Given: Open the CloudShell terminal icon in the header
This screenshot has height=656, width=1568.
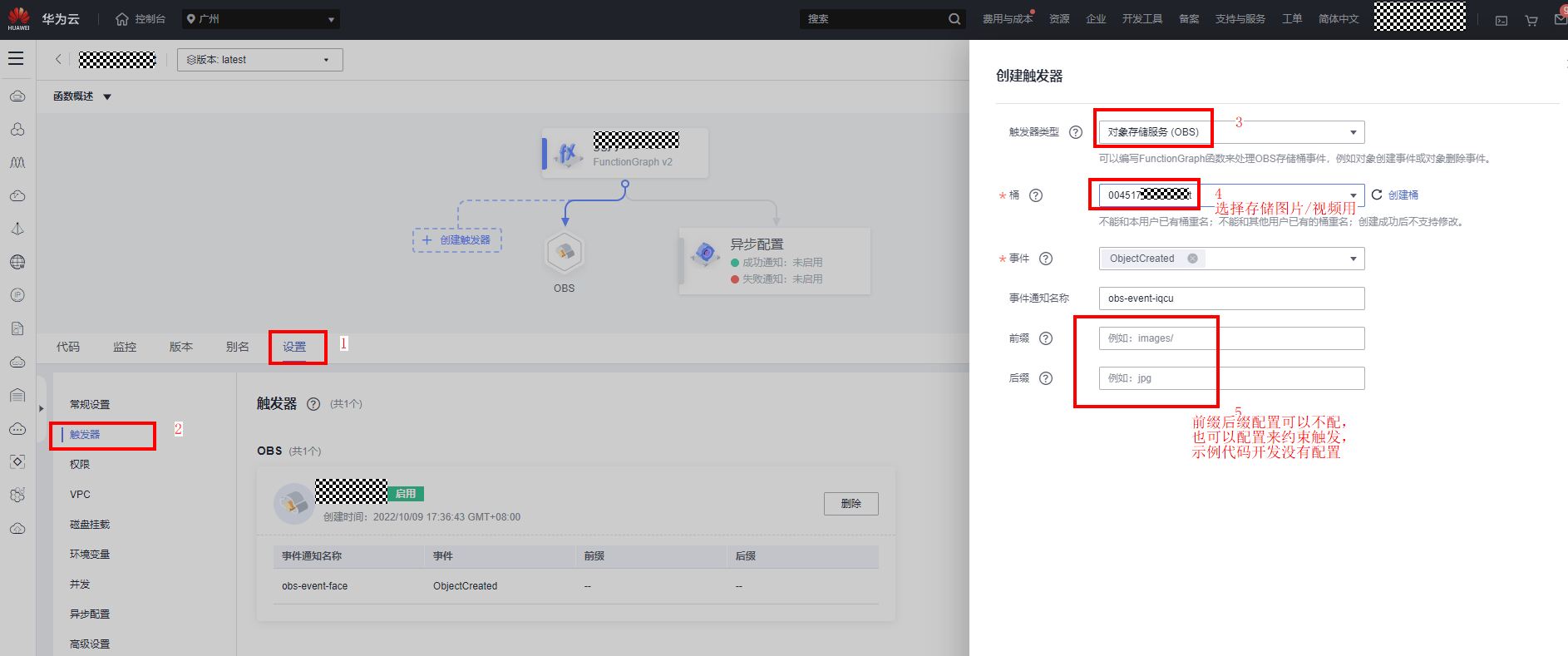Looking at the screenshot, I should point(1501,20).
